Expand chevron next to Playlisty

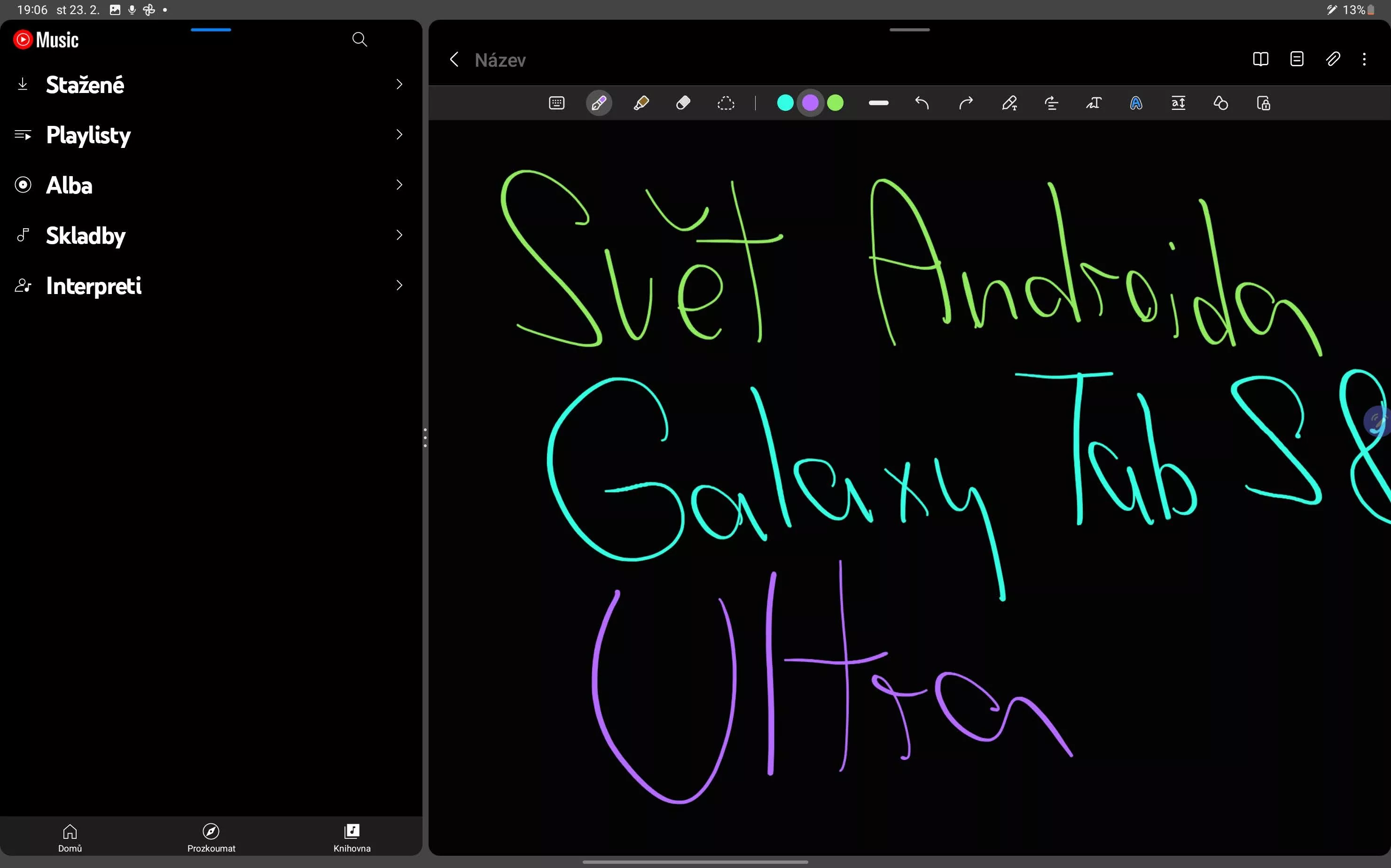click(x=399, y=134)
